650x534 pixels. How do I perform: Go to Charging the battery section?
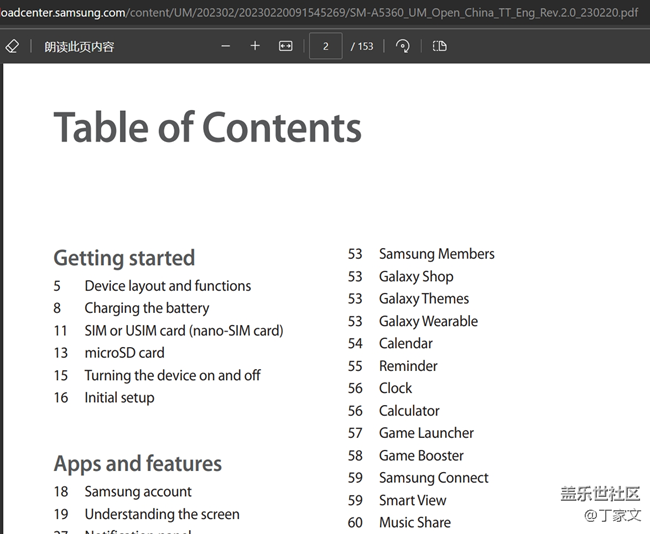tap(146, 308)
